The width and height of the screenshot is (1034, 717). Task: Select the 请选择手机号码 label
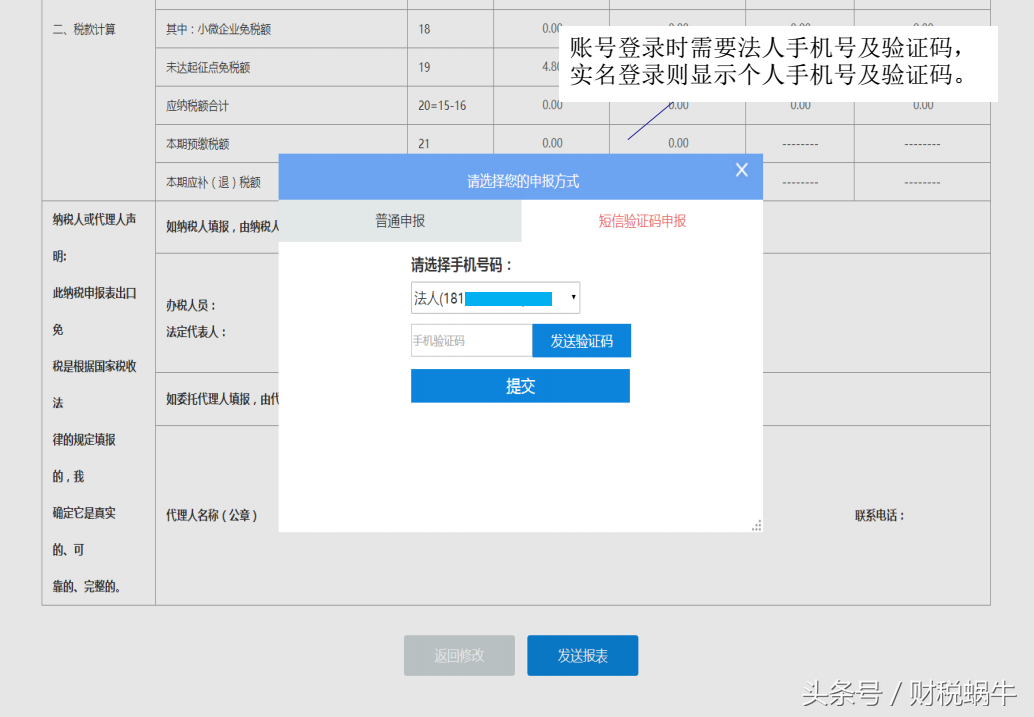(x=460, y=263)
